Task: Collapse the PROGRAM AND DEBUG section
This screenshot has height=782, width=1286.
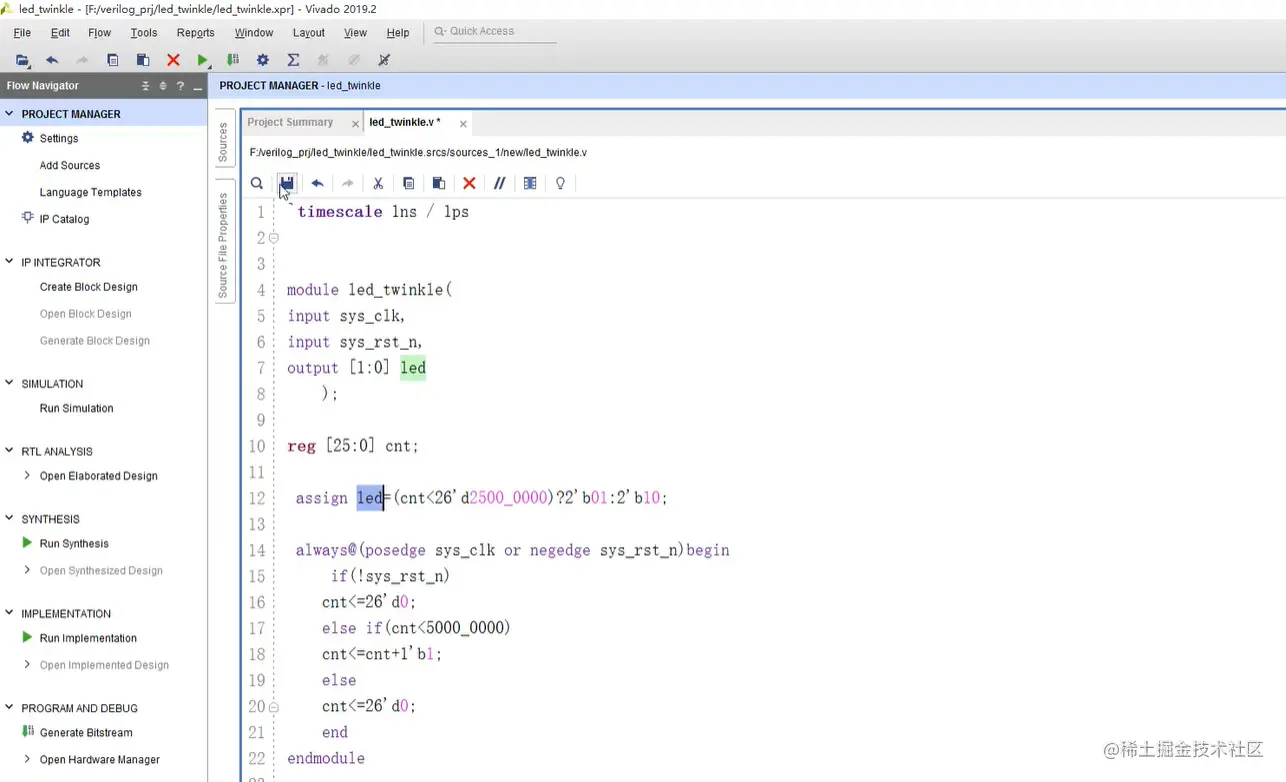Action: [x=9, y=707]
